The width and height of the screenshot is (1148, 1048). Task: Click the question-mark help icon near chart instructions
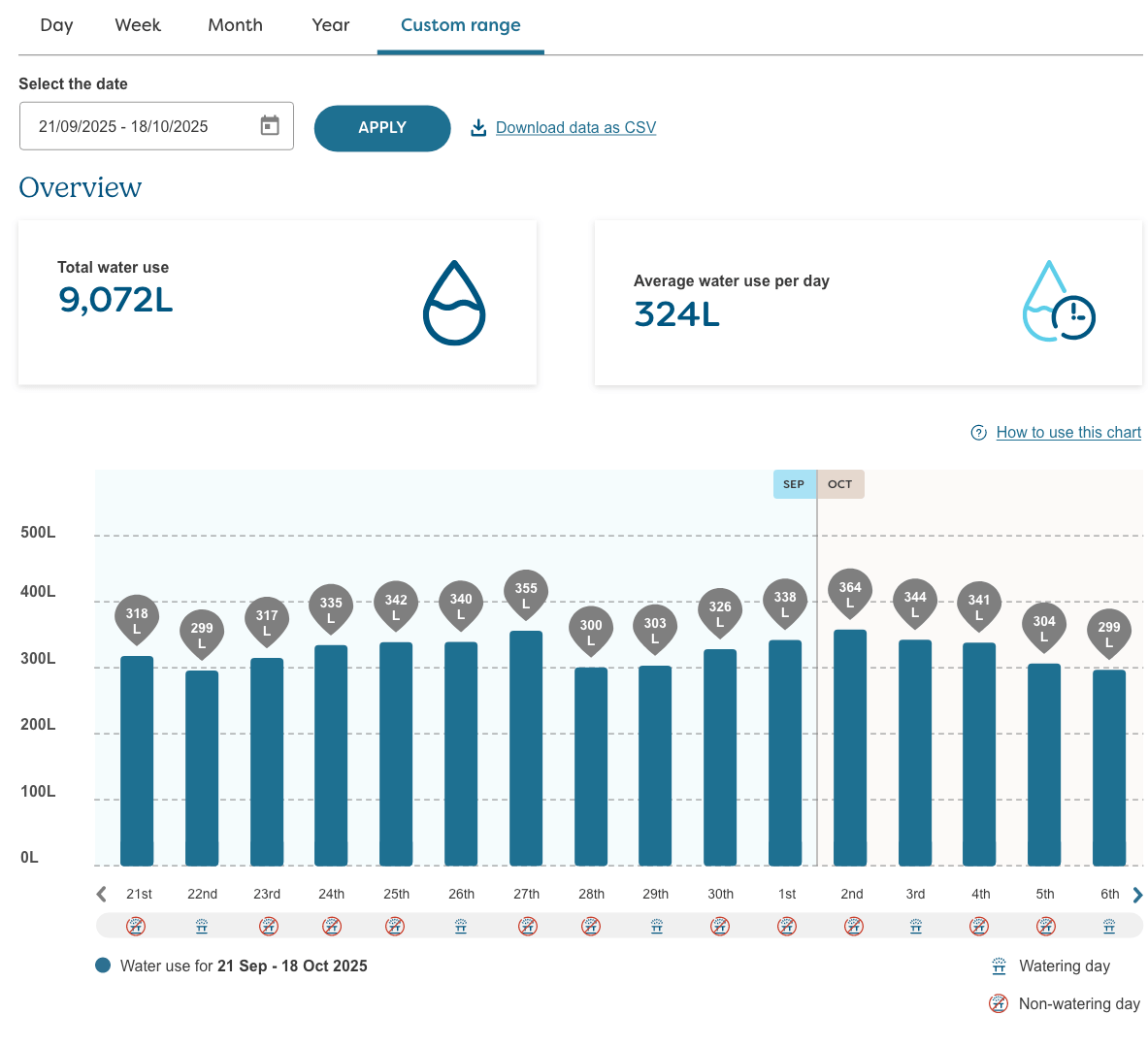(x=978, y=433)
